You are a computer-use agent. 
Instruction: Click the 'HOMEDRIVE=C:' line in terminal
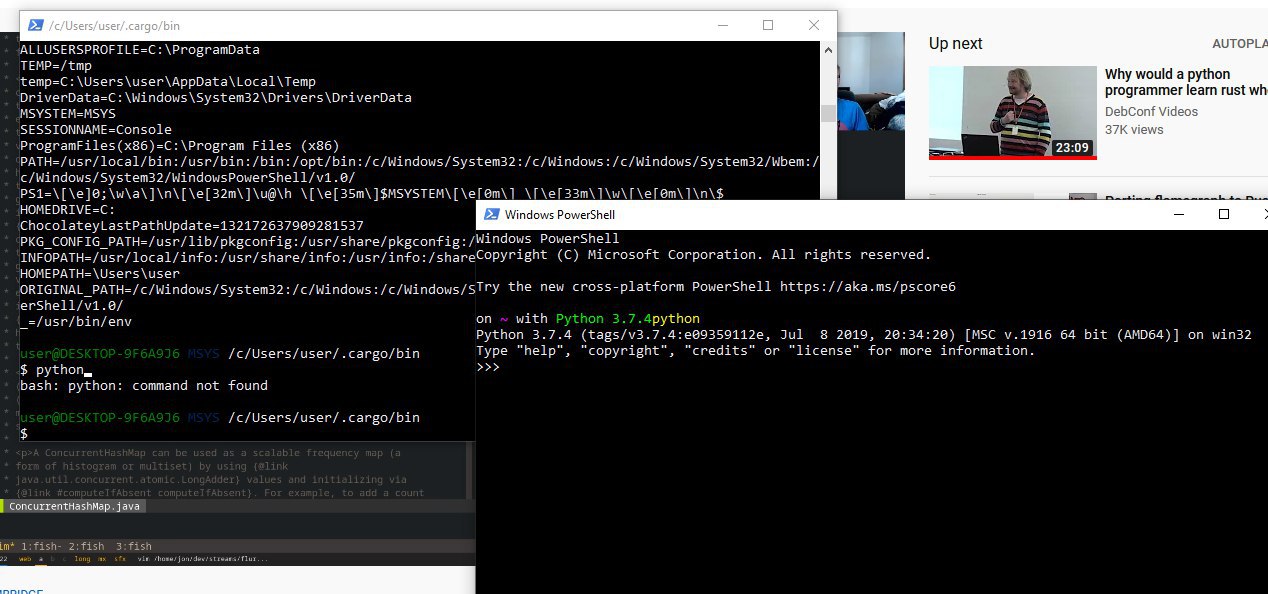68,209
